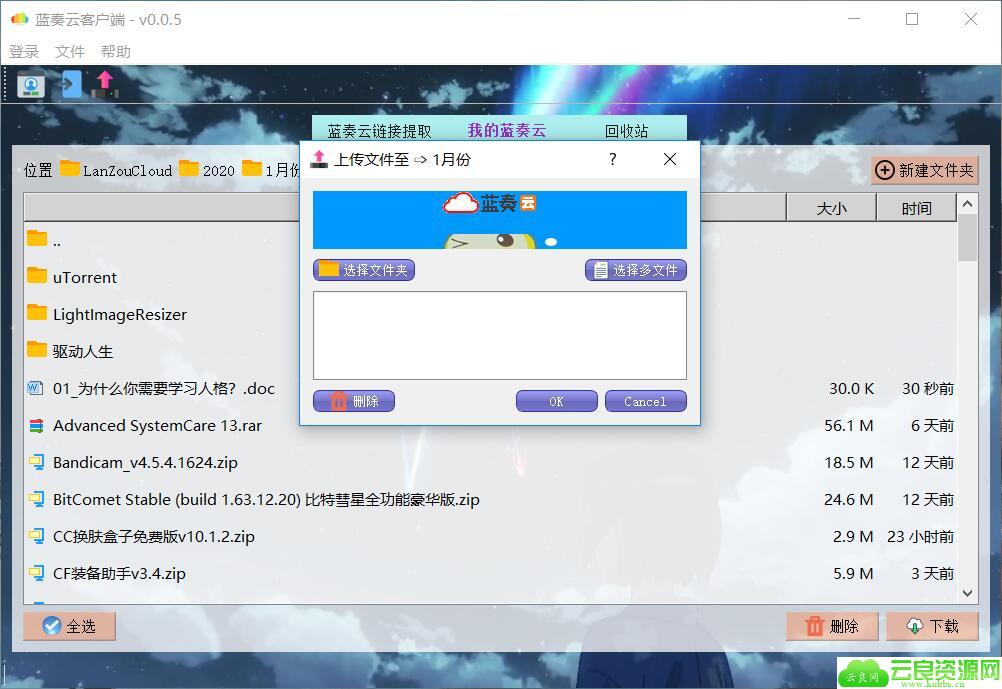
Task: Click the file list scrollbar thumb
Action: pos(967,237)
